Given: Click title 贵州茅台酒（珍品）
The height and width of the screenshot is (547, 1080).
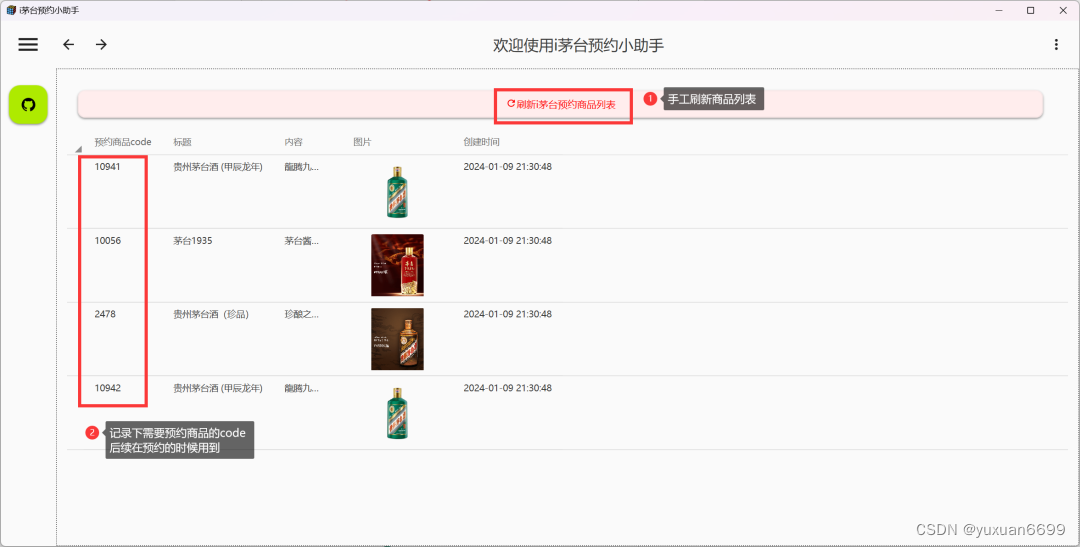Looking at the screenshot, I should (211, 314).
